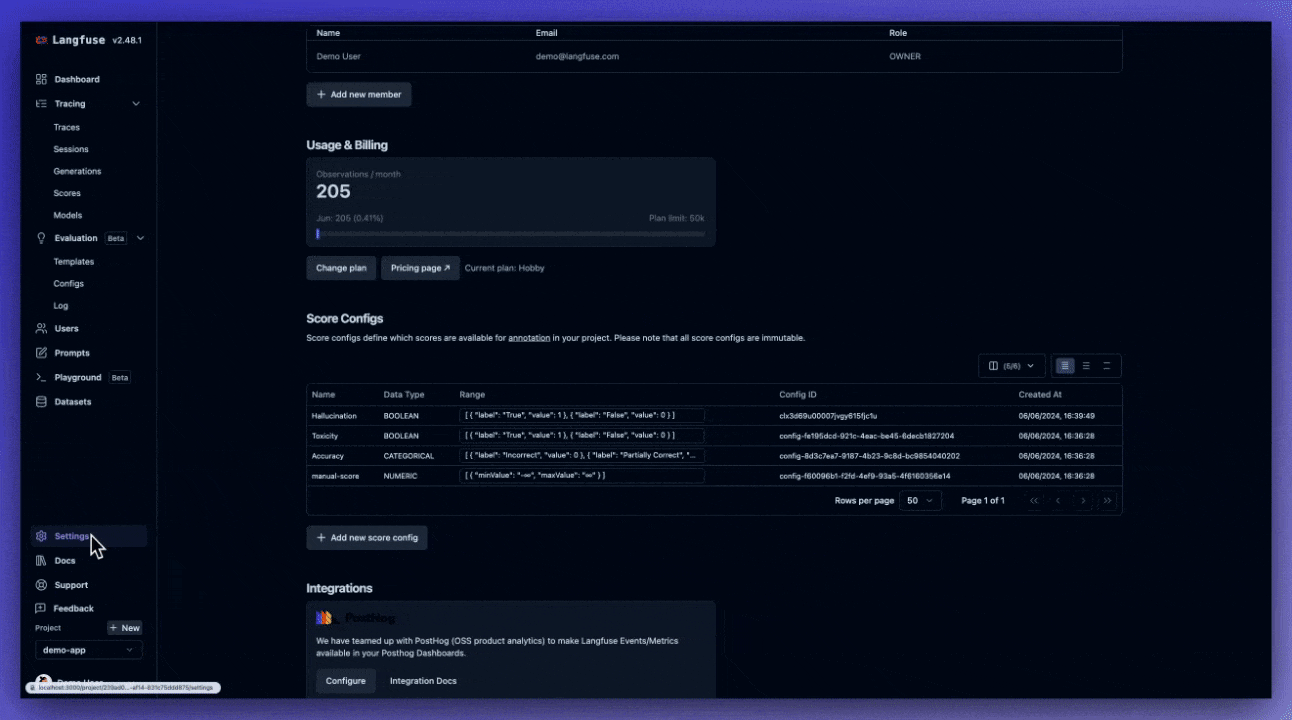Go to the last page of score configs
The height and width of the screenshot is (720, 1292).
coord(1107,500)
